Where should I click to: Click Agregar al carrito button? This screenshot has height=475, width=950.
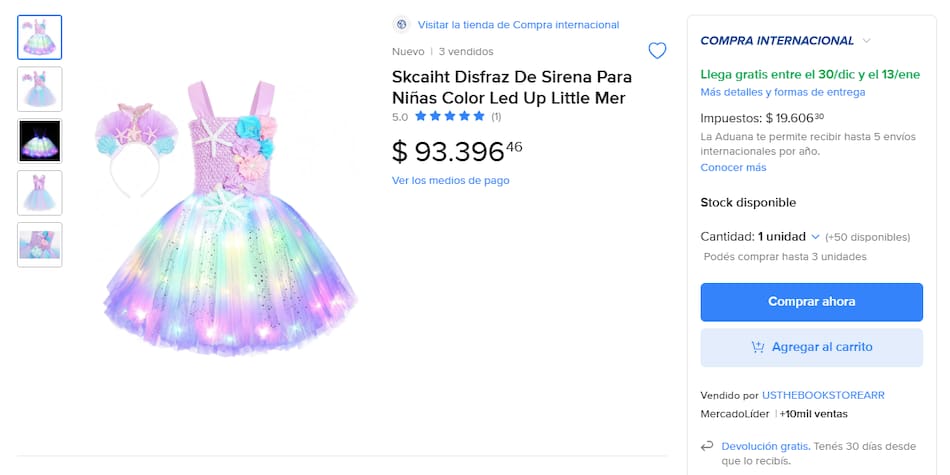811,347
